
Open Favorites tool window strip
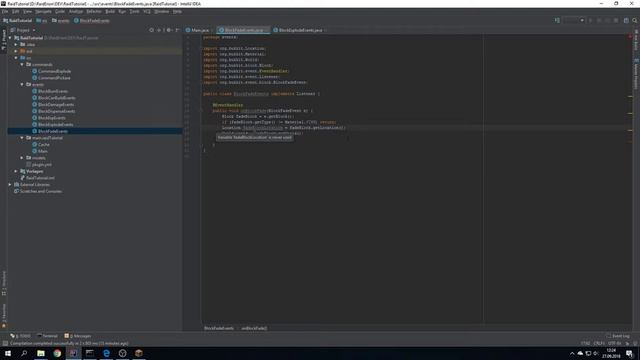(x=4, y=316)
